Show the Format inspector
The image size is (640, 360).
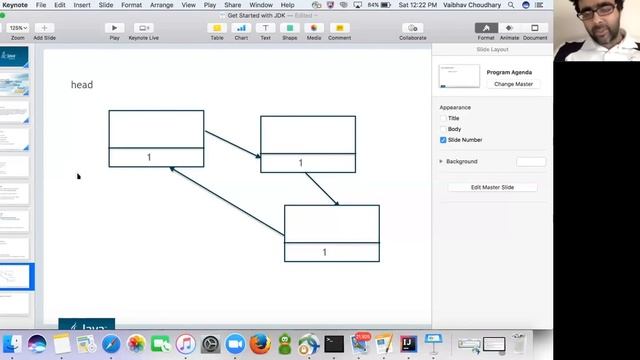click(x=486, y=28)
